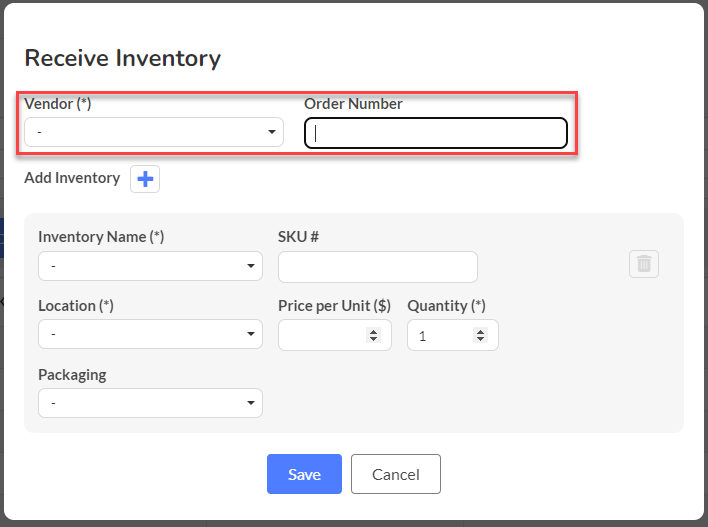This screenshot has width=708, height=527.
Task: Increment Quantity using the up arrow
Action: click(480, 331)
